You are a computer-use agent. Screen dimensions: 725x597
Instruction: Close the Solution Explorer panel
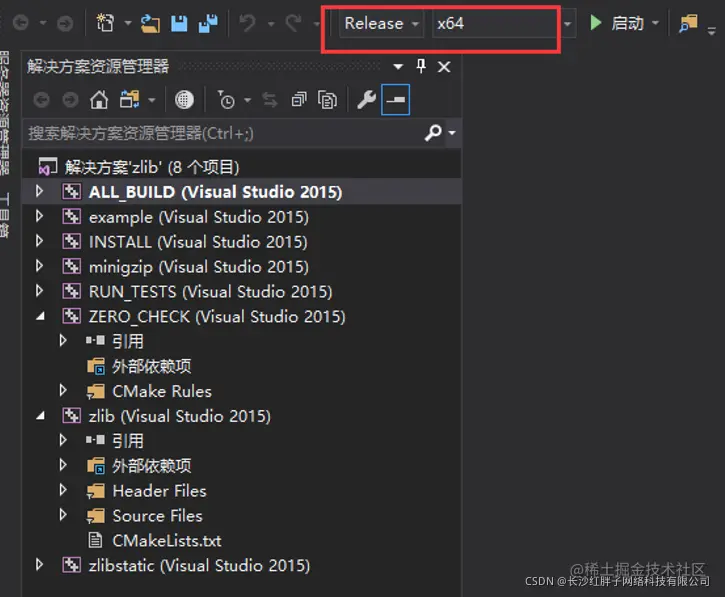pos(444,67)
